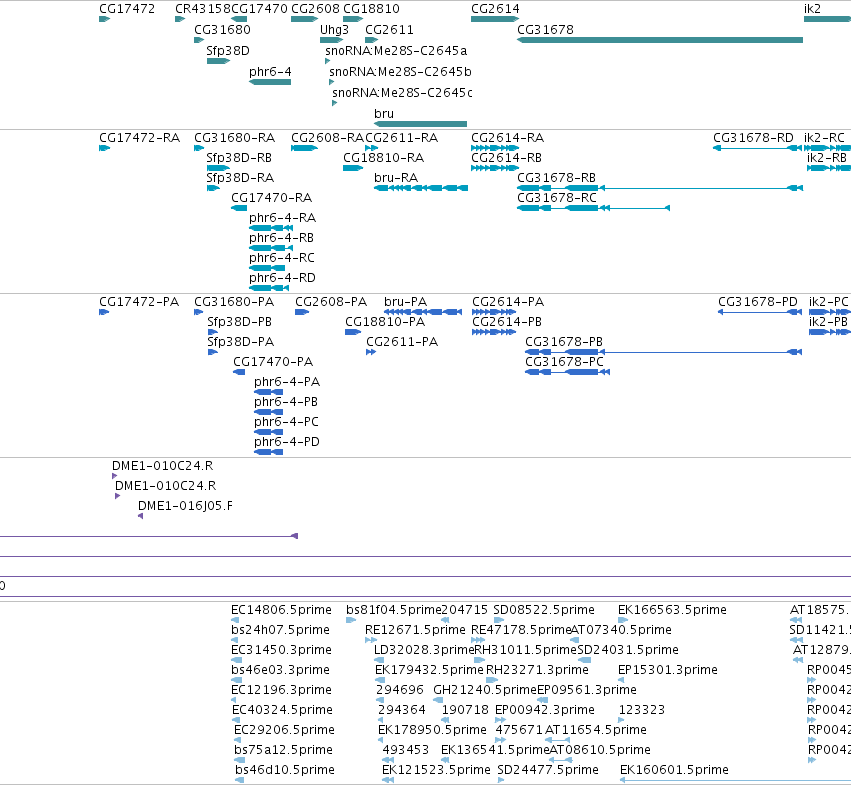The height and width of the screenshot is (785, 851).
Task: Click the EC14806.5prime EST label
Action: [x=281, y=610]
